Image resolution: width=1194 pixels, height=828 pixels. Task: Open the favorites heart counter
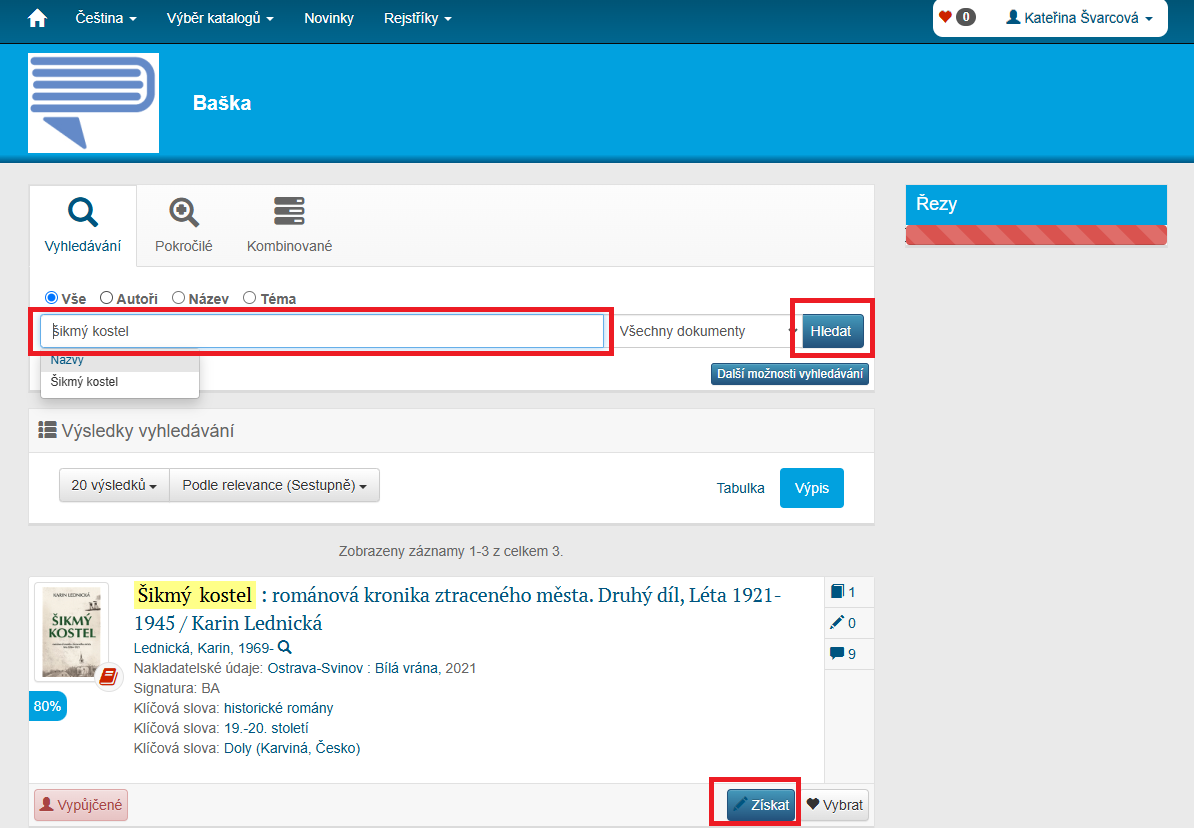tap(956, 17)
